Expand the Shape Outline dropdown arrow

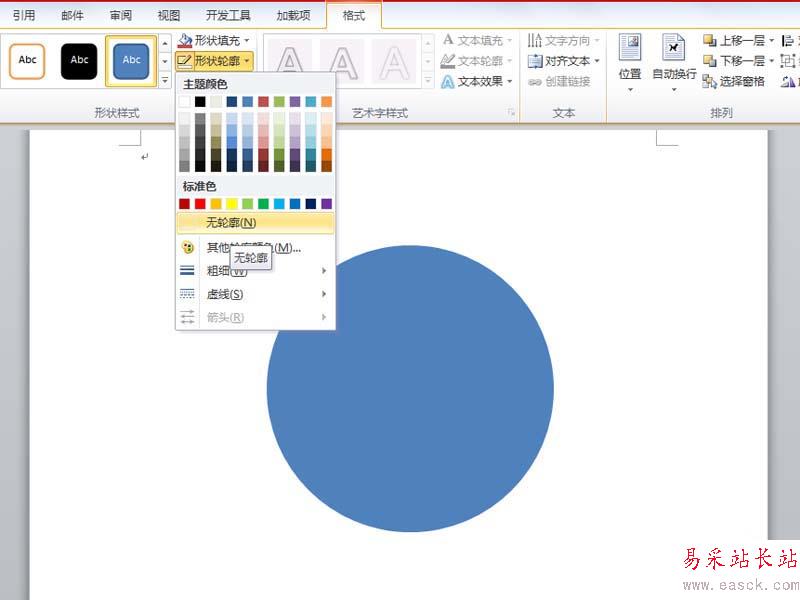tap(247, 61)
